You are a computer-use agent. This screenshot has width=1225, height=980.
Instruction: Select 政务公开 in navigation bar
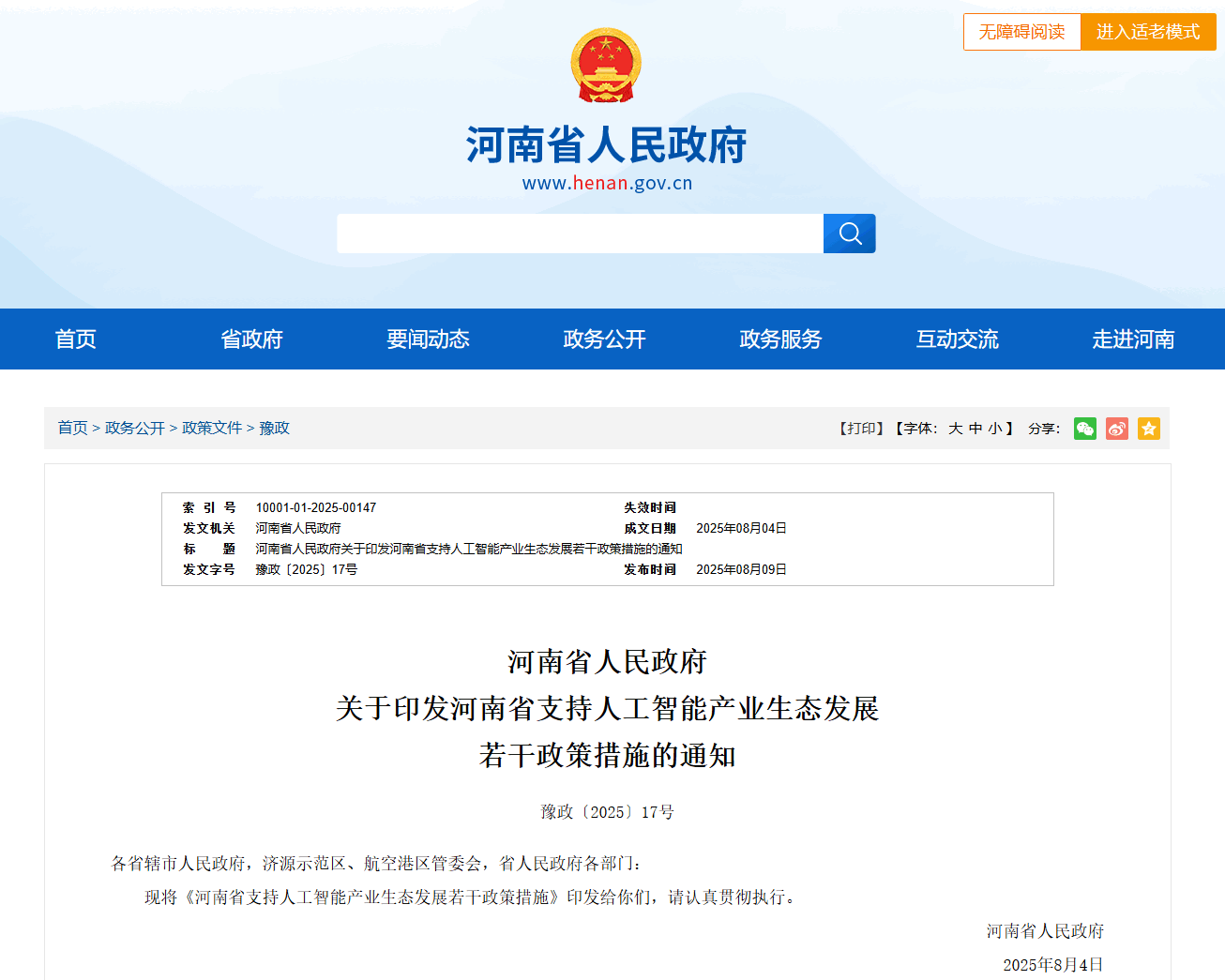604,339
